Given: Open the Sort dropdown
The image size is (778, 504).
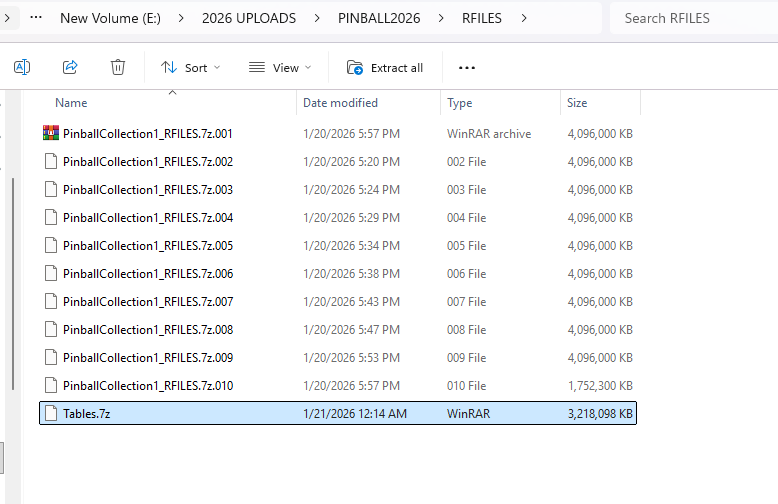Looking at the screenshot, I should click(x=191, y=67).
